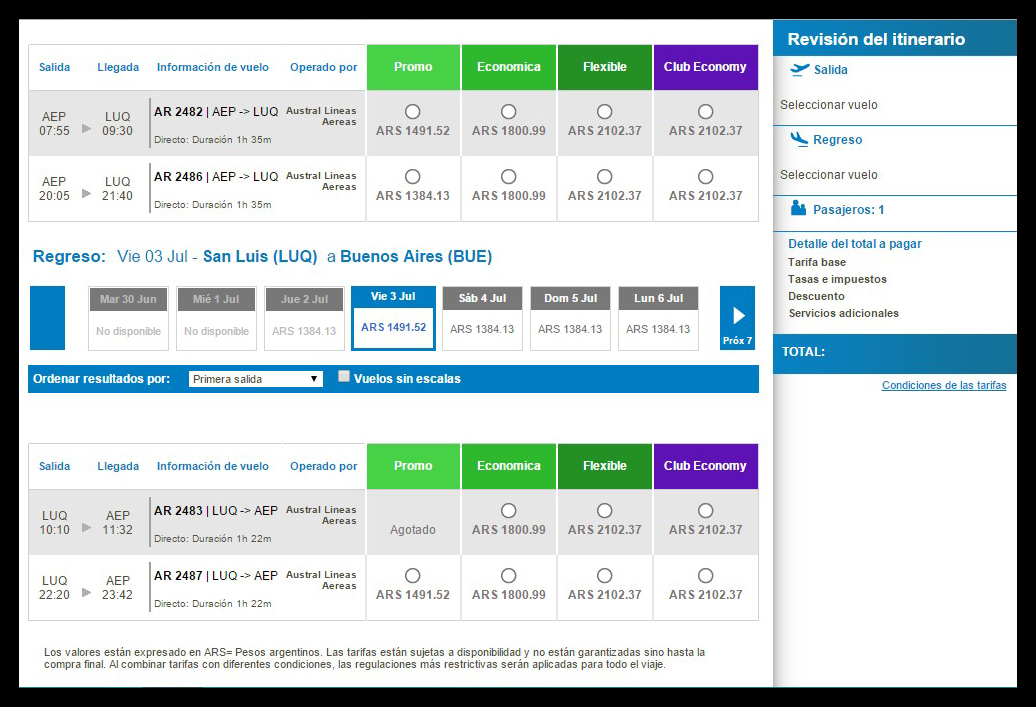The width and height of the screenshot is (1036, 707).
Task: Select the Sáb 4 Jul date tab
Action: 482,318
